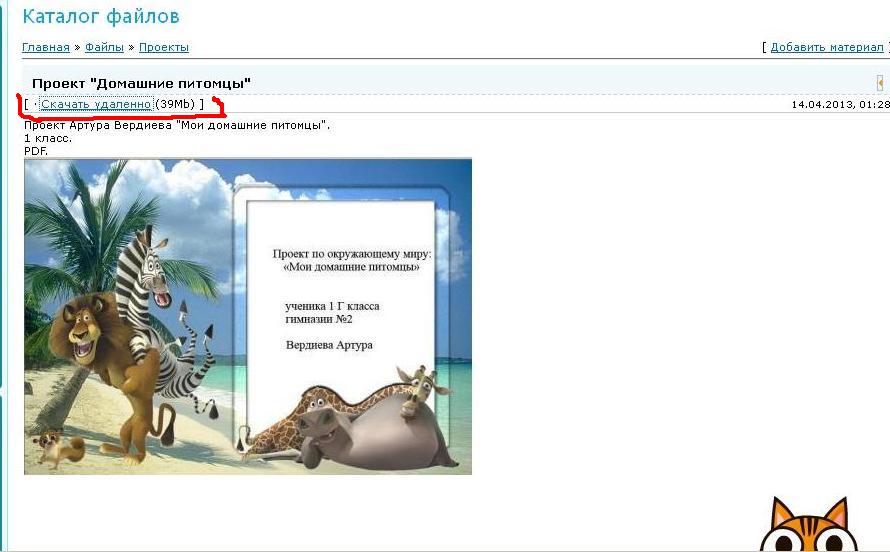Select the title Проект "Домашние питомцы"
890x552 pixels.
pos(141,83)
